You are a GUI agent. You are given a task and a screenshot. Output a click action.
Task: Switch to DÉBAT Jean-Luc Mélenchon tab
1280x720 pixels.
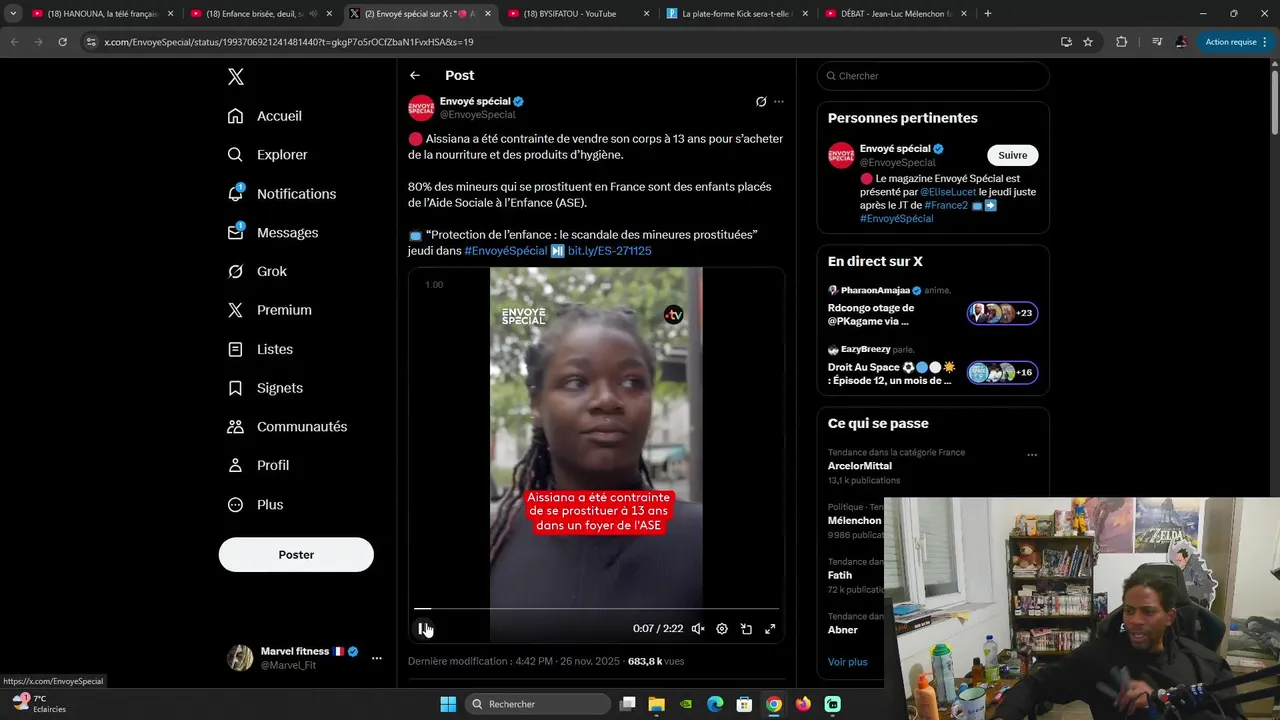894,14
